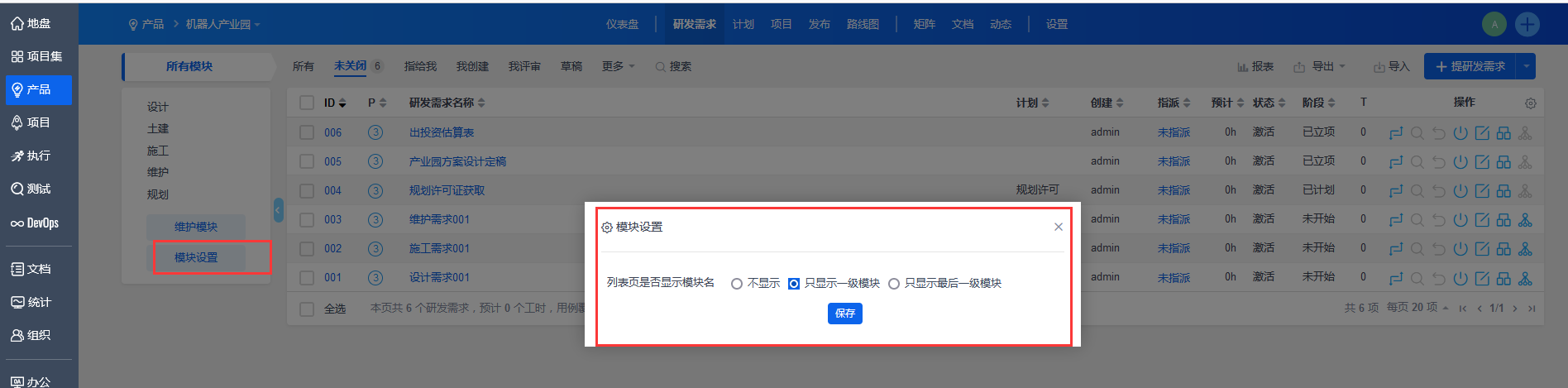1568x388 pixels.
Task: Open the 出投资估算表 requirement link
Action: pyautogui.click(x=442, y=132)
